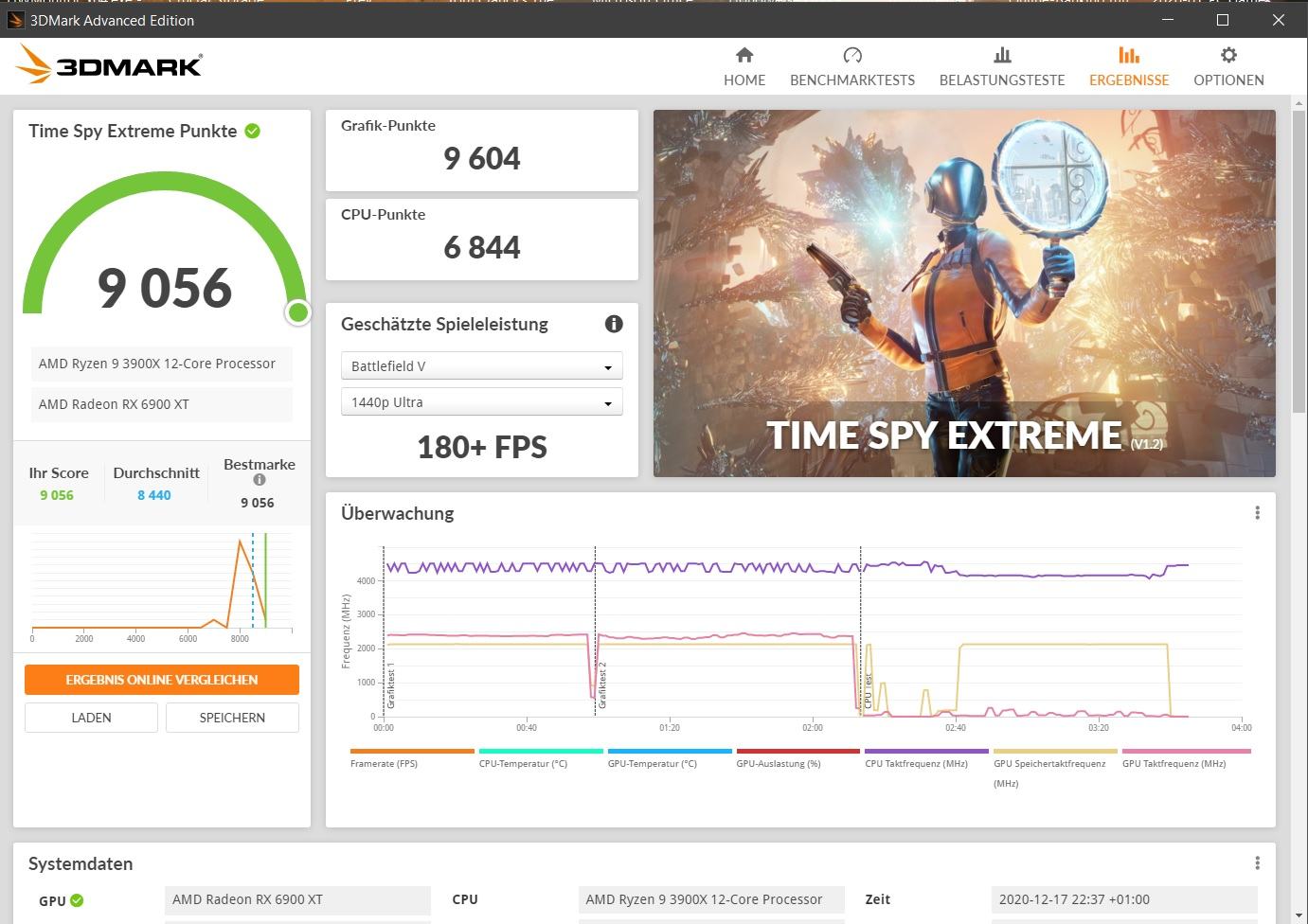The image size is (1308, 924).
Task: Maximize the 3DMark window
Action: 1223,20
